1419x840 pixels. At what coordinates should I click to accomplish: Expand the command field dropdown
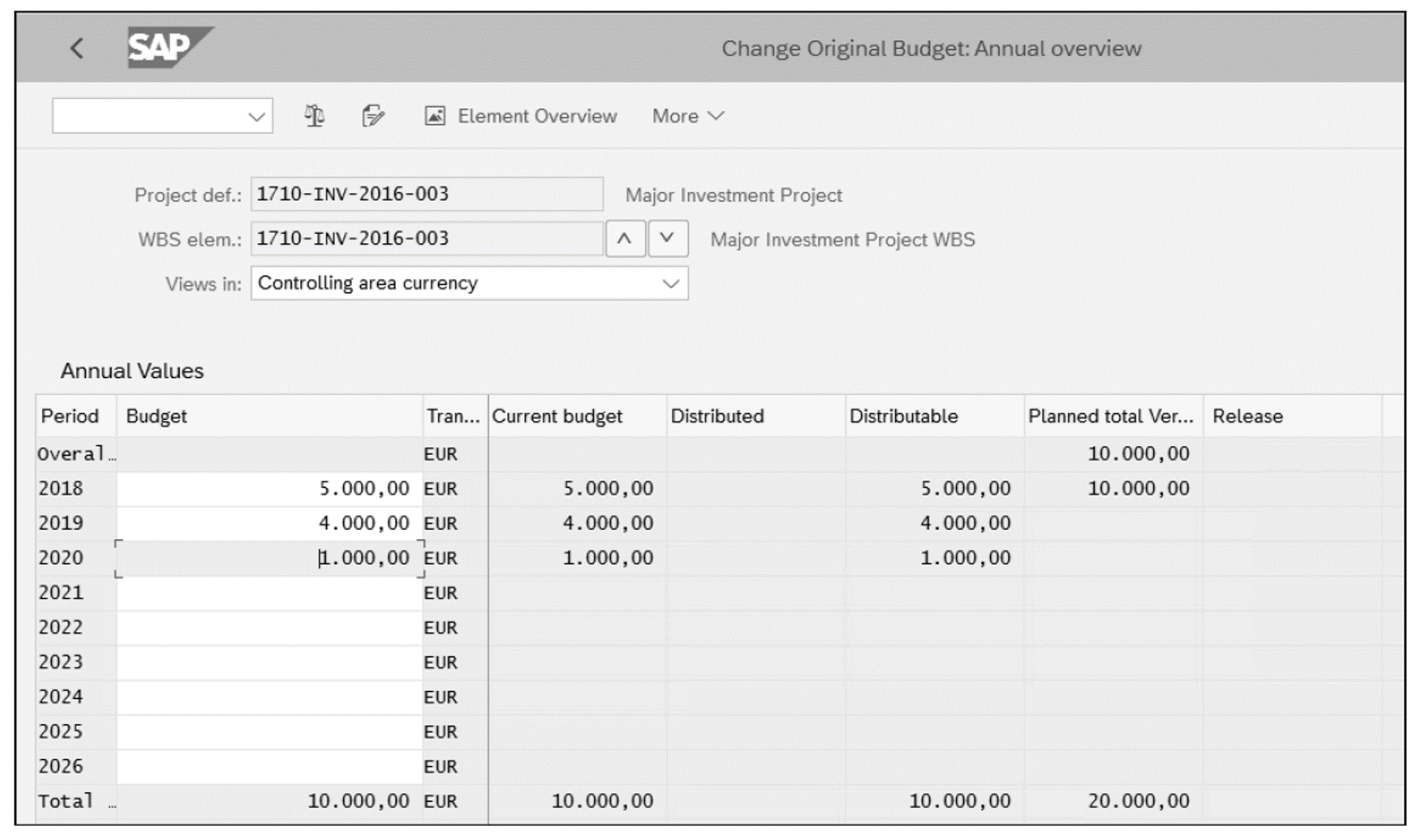tap(257, 115)
